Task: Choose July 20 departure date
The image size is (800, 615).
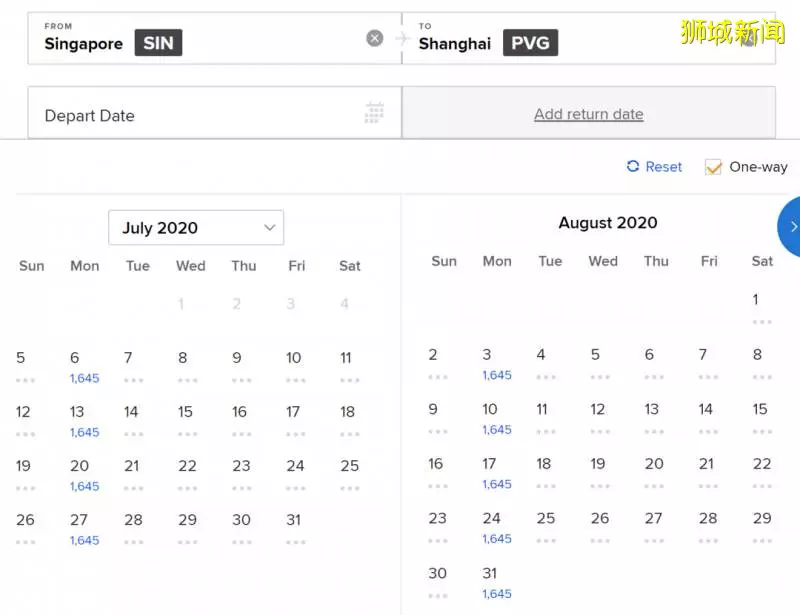Action: [84, 475]
